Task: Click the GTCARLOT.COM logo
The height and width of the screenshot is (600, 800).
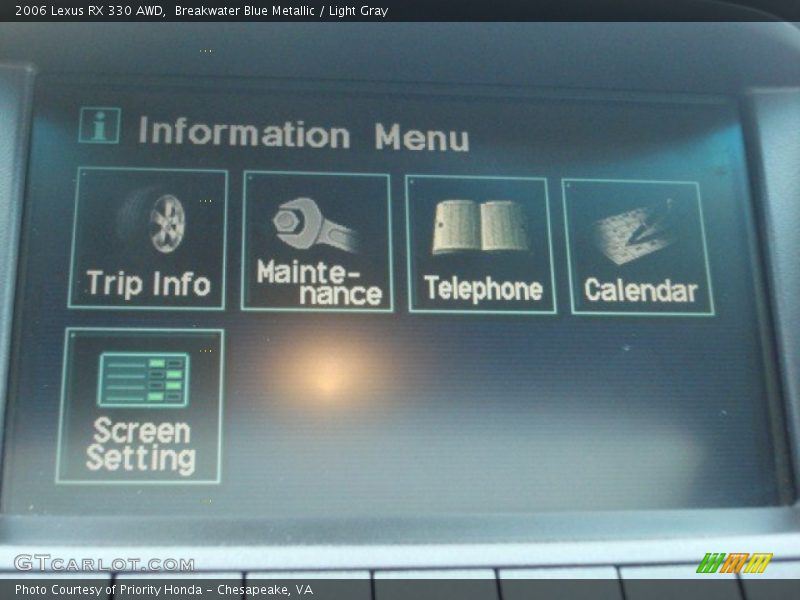Action: 104,563
